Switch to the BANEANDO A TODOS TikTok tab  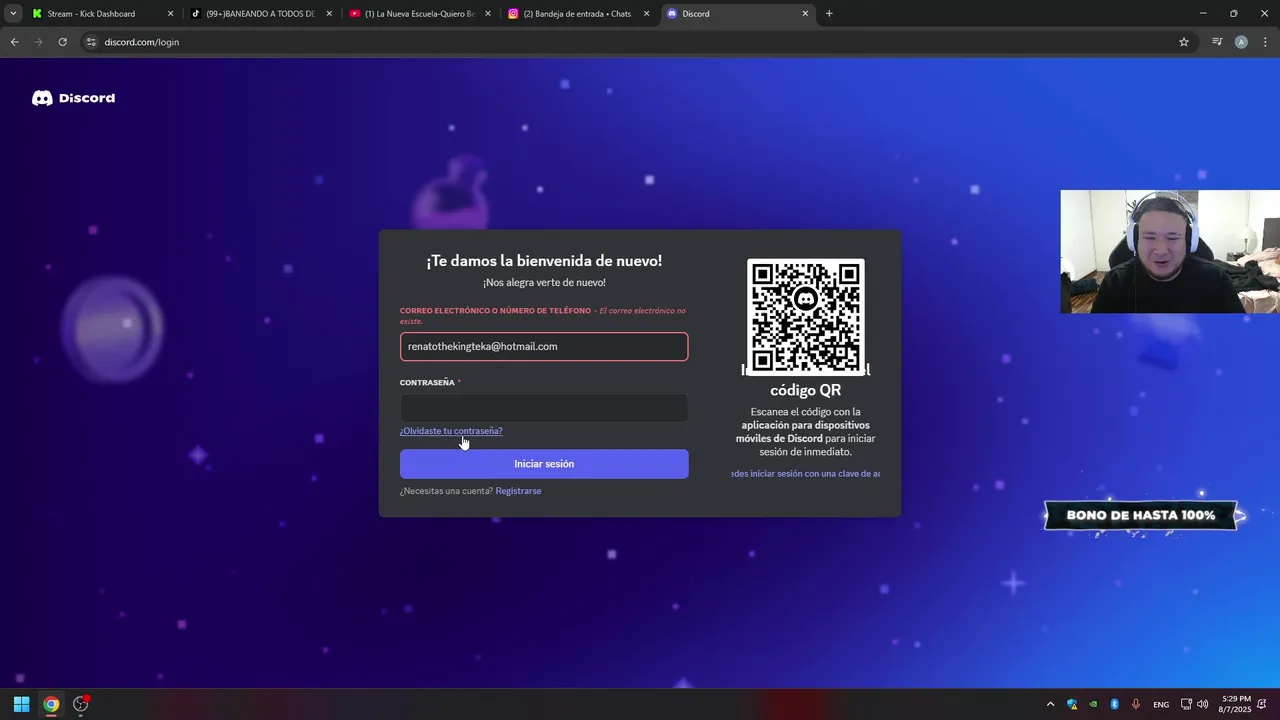pos(261,14)
